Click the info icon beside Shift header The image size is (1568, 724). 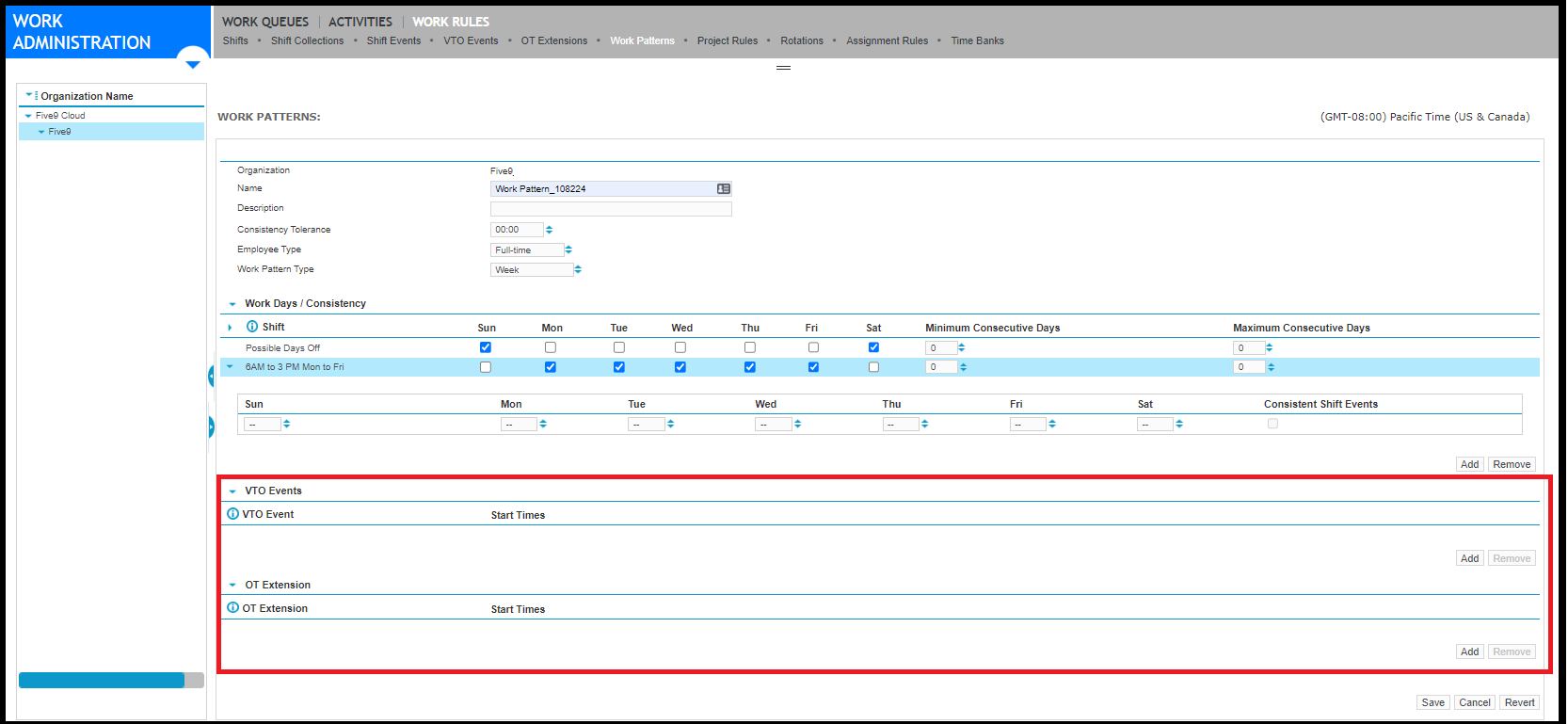(252, 327)
